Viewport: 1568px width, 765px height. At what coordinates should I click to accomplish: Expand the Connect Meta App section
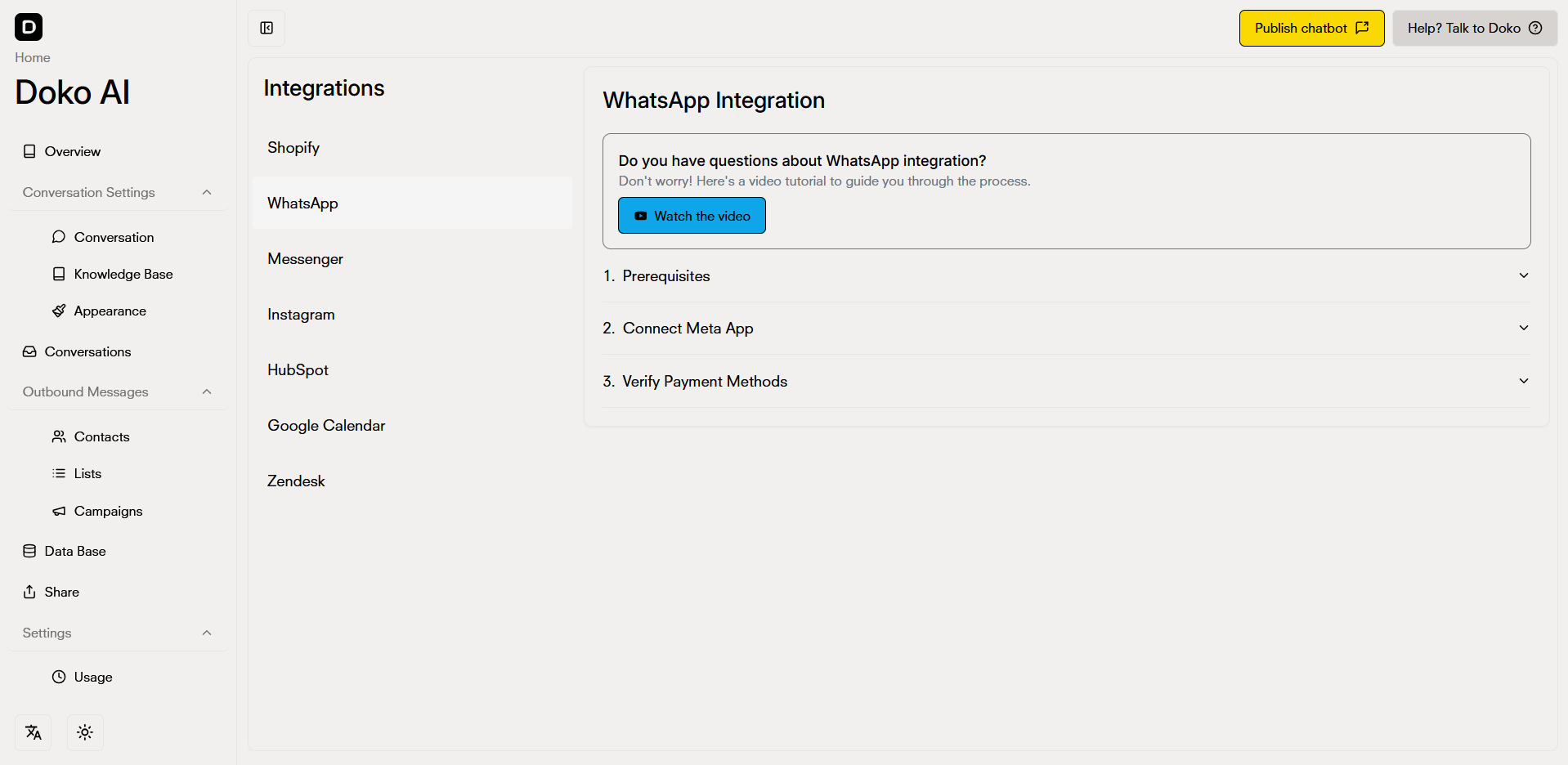click(1523, 328)
